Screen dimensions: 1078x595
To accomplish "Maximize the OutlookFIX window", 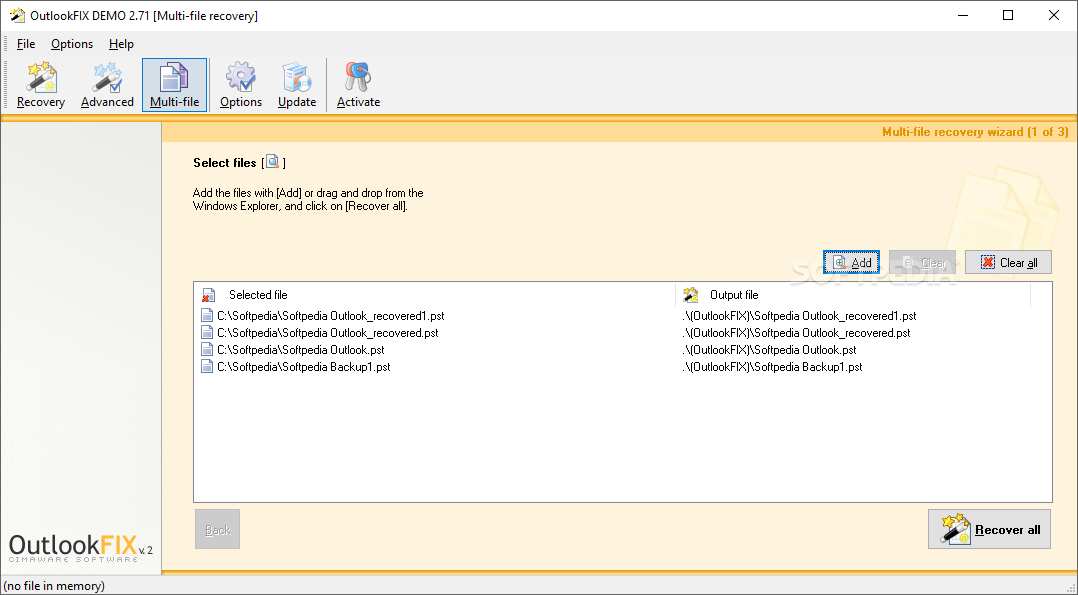I will [x=1008, y=15].
